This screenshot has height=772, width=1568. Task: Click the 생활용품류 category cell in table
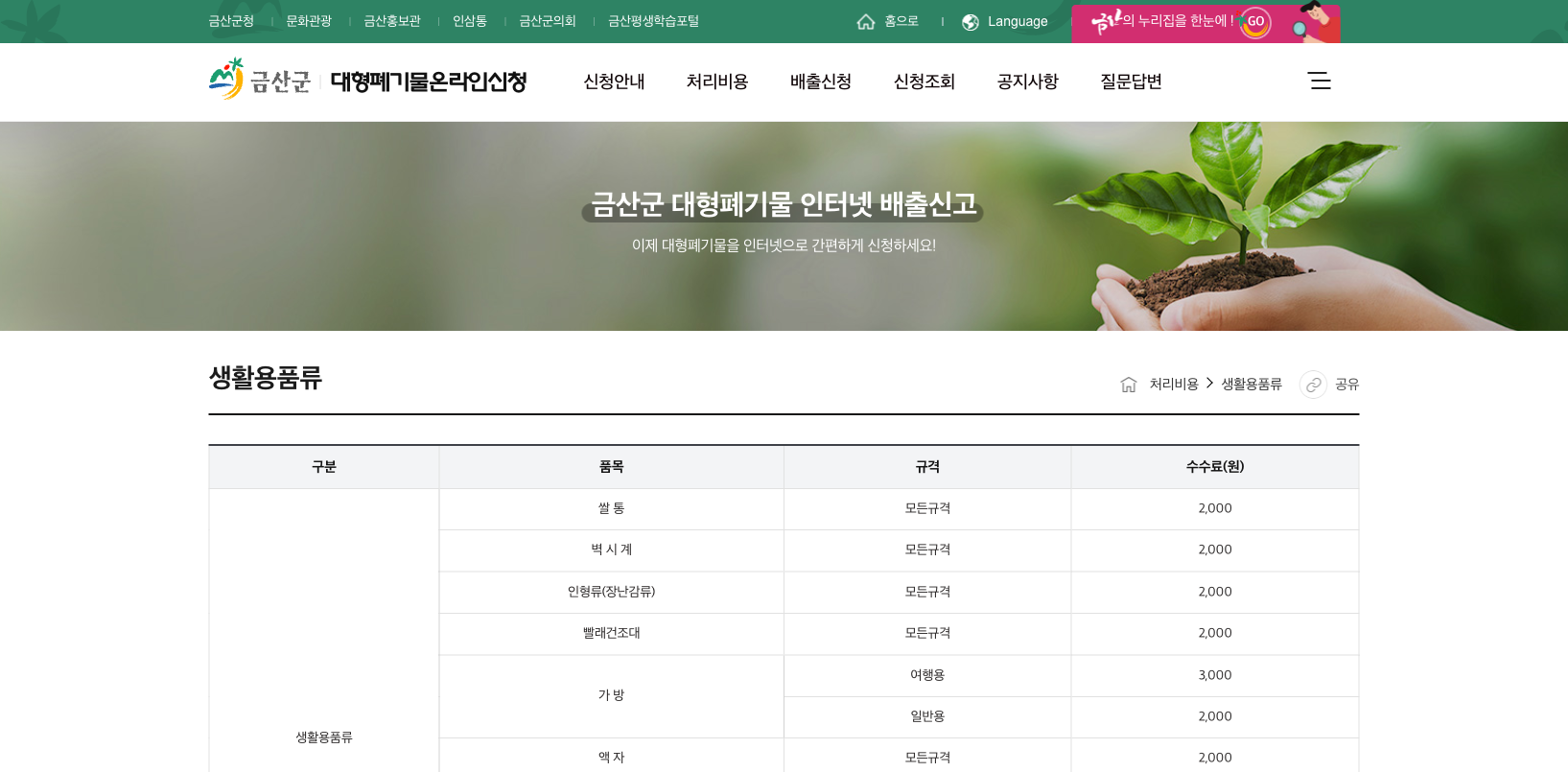[324, 737]
